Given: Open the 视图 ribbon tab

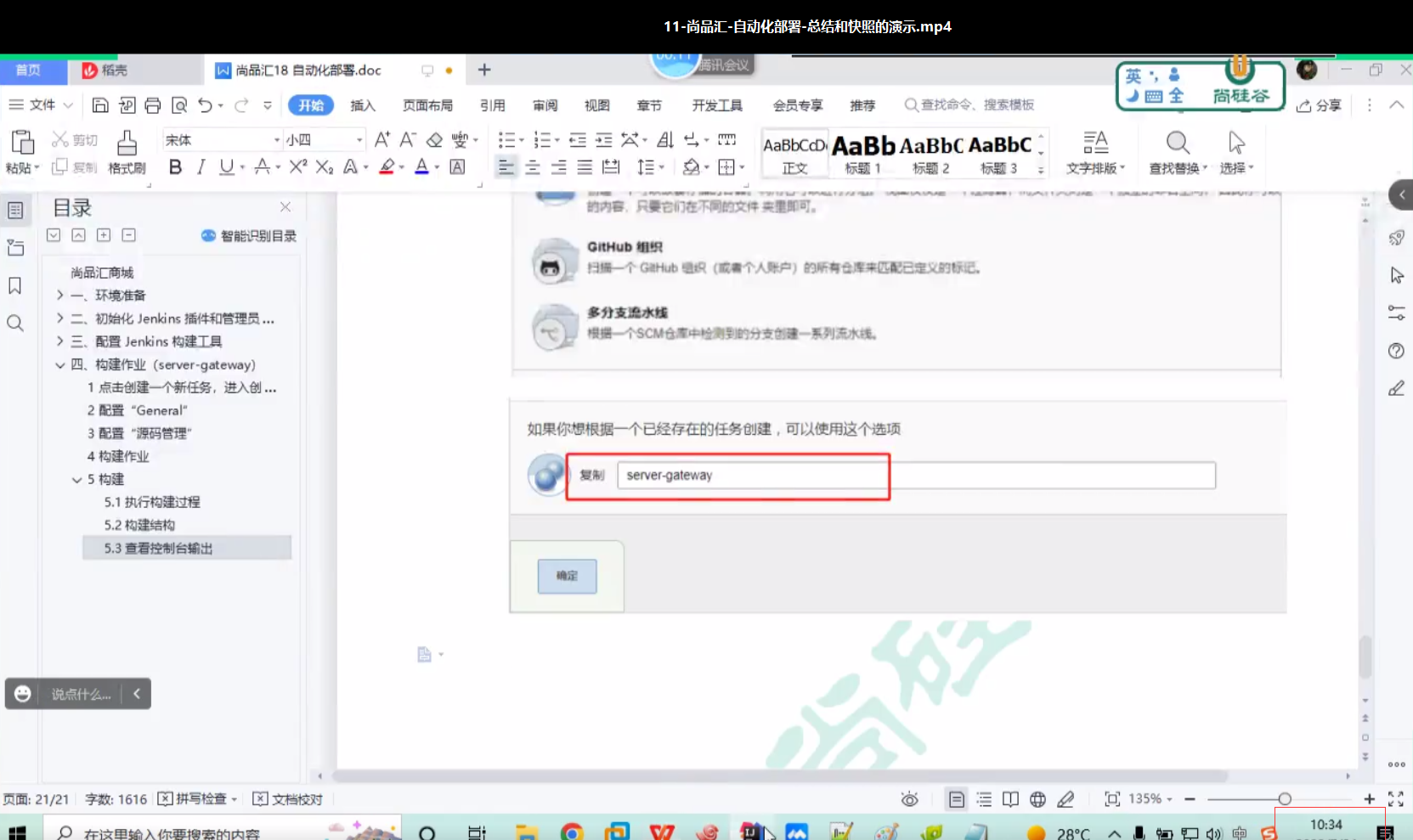Looking at the screenshot, I should pos(596,105).
